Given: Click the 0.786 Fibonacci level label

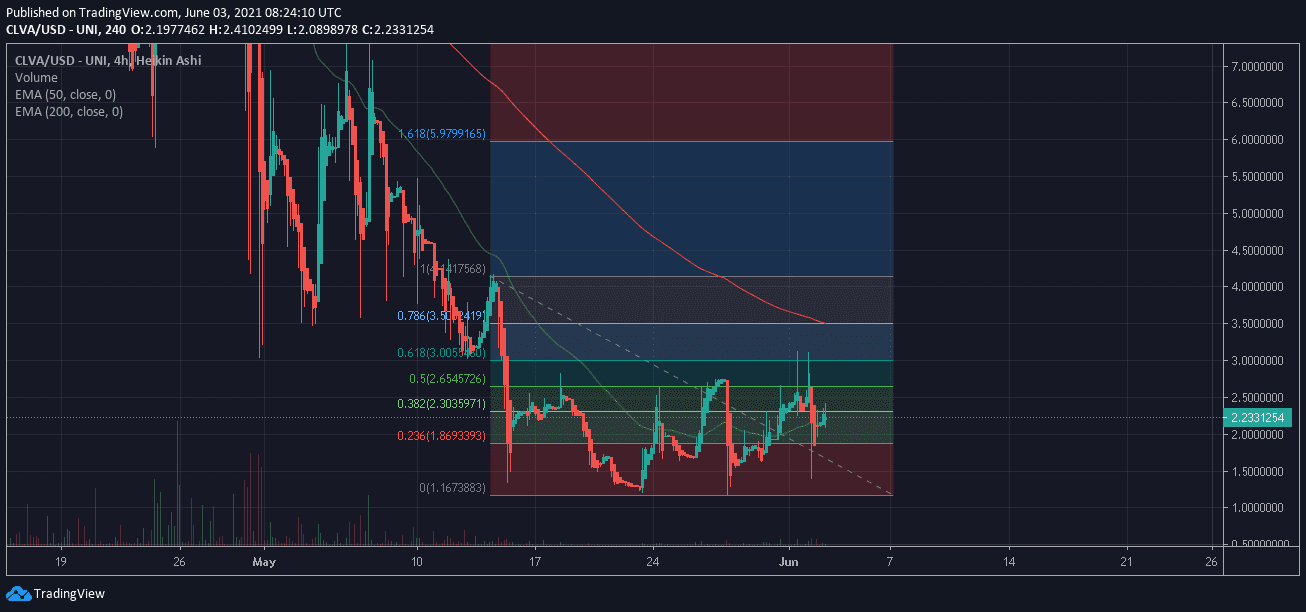Looking at the screenshot, I should pyautogui.click(x=441, y=316).
